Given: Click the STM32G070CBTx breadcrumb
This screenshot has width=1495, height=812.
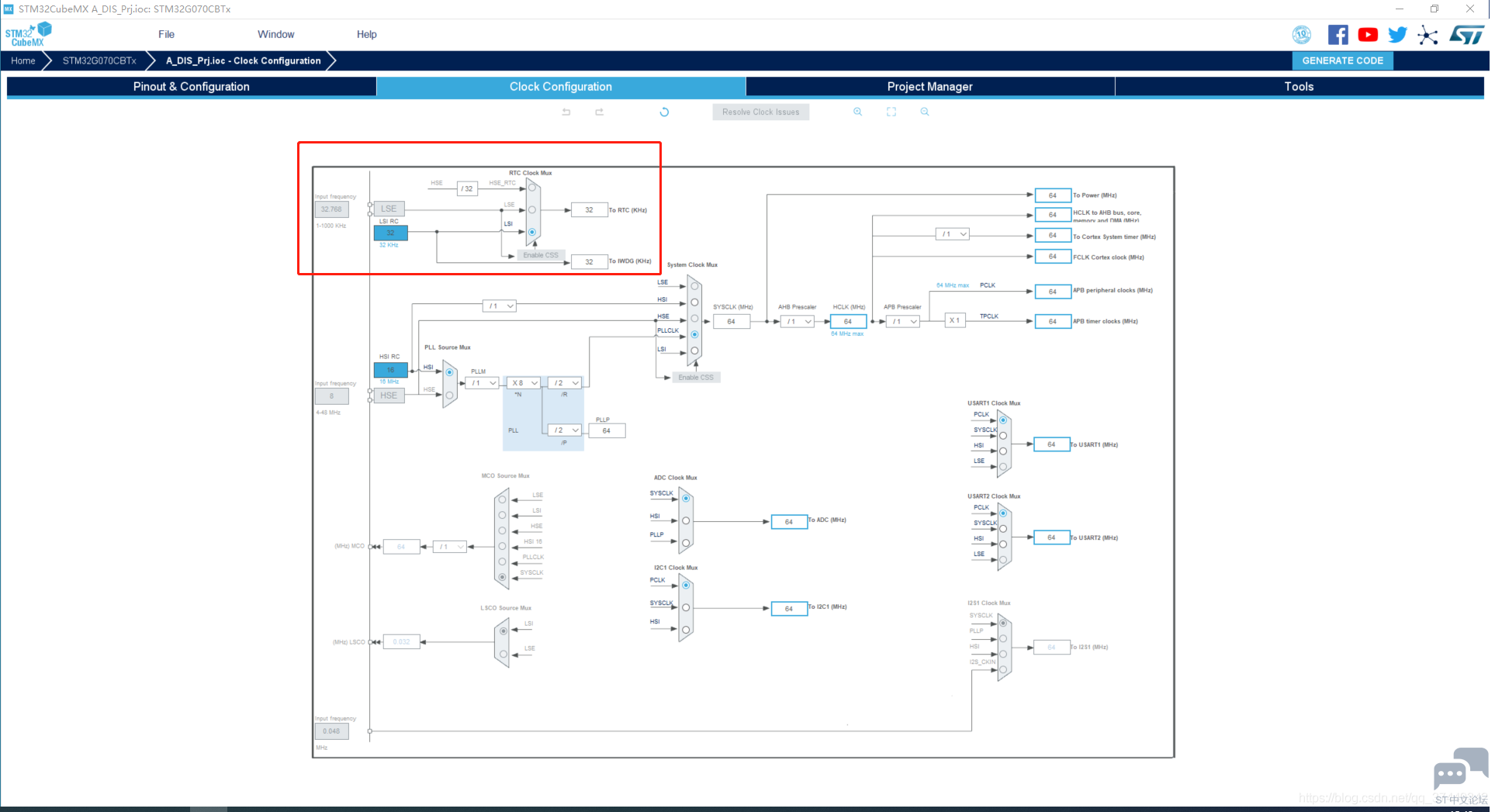Looking at the screenshot, I should [x=99, y=60].
